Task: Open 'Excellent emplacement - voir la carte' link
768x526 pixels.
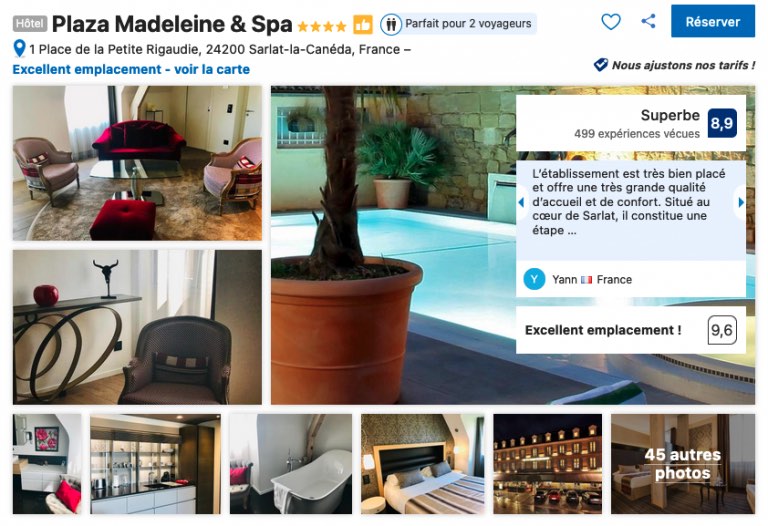Action: coord(131,70)
